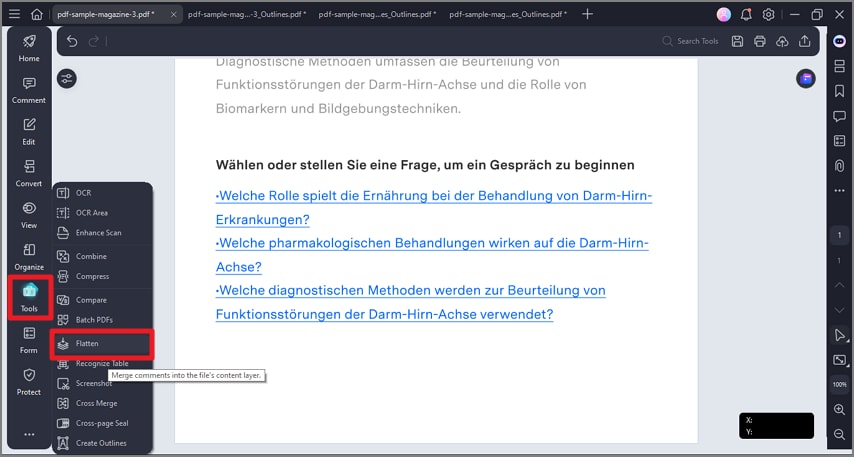Click the 100% zoom level
This screenshot has width=854, height=457.
click(839, 385)
